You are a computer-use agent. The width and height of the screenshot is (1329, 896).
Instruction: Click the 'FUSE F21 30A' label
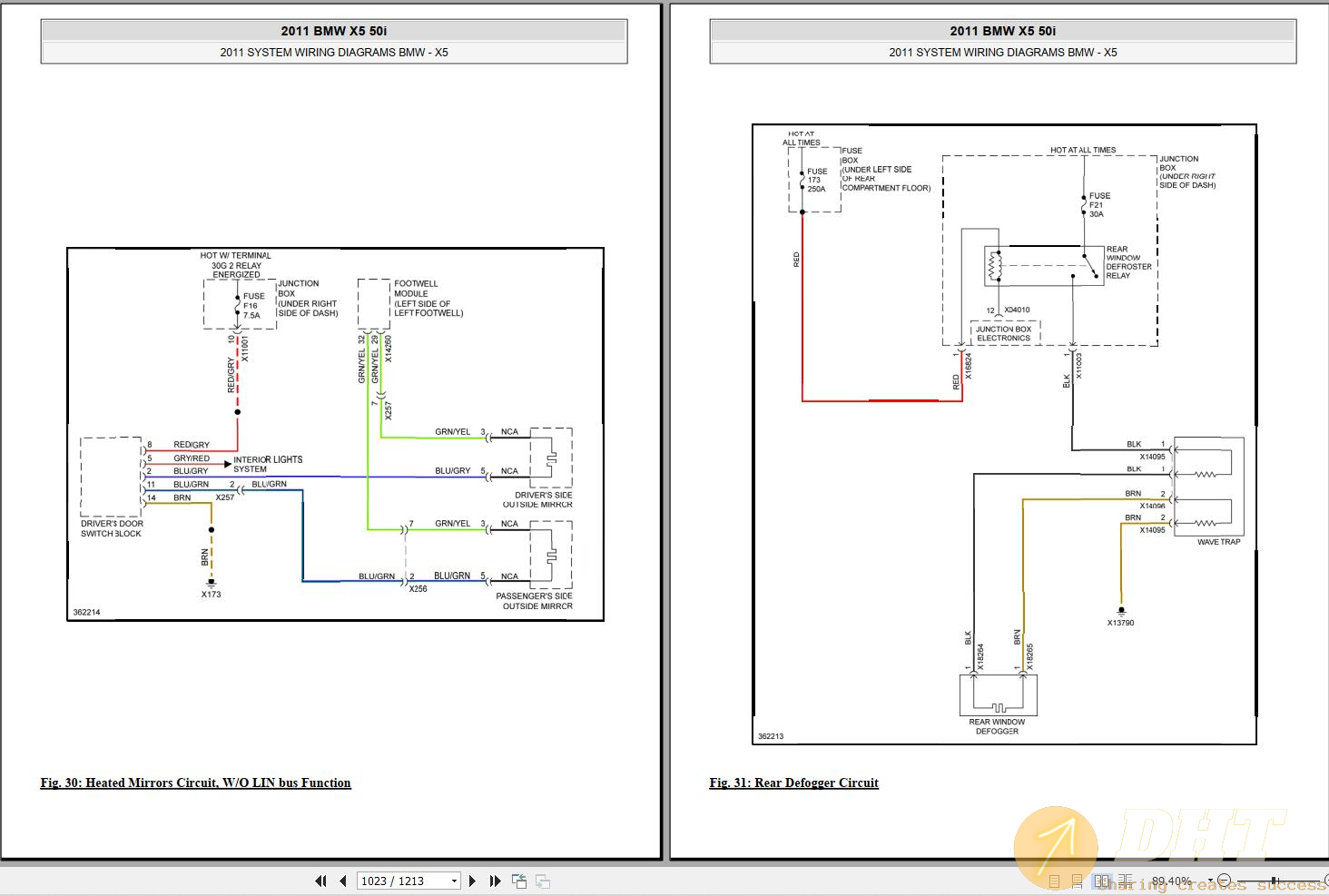(x=1099, y=205)
